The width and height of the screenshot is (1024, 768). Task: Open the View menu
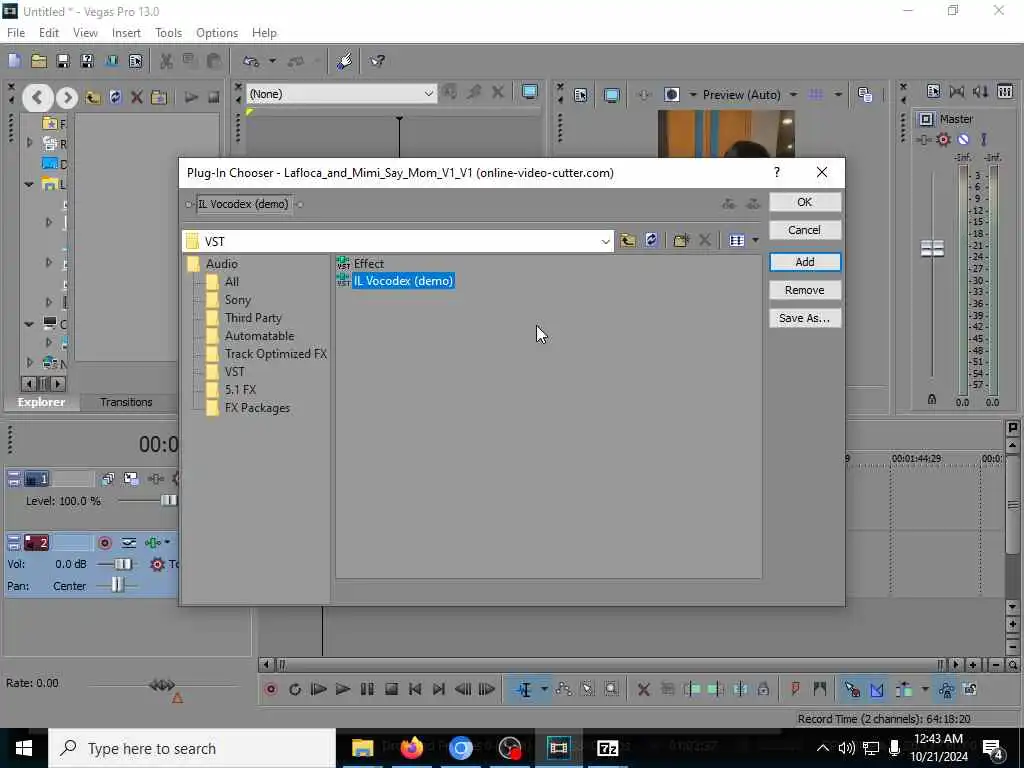point(85,33)
